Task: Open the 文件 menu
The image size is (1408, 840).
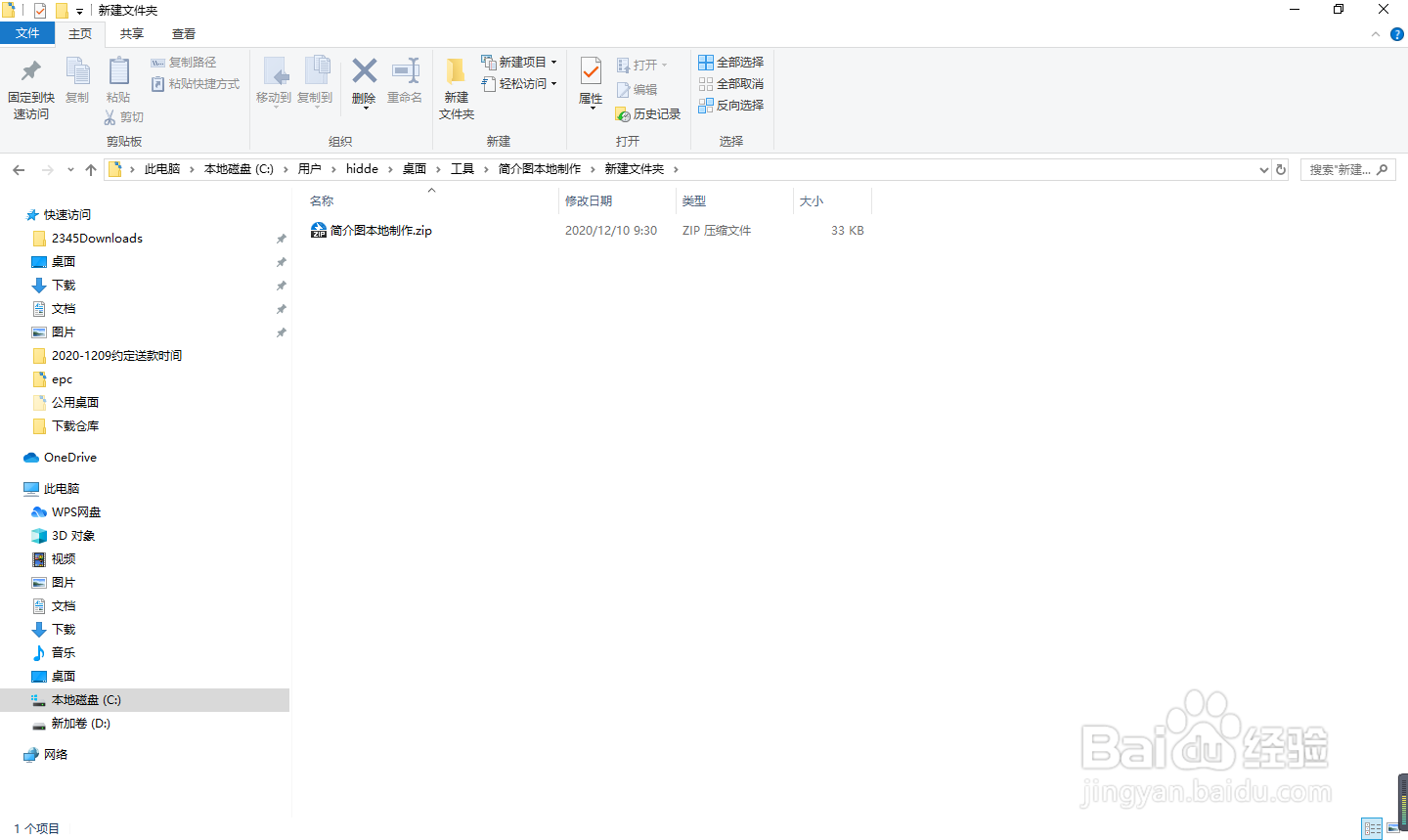Action: (27, 32)
